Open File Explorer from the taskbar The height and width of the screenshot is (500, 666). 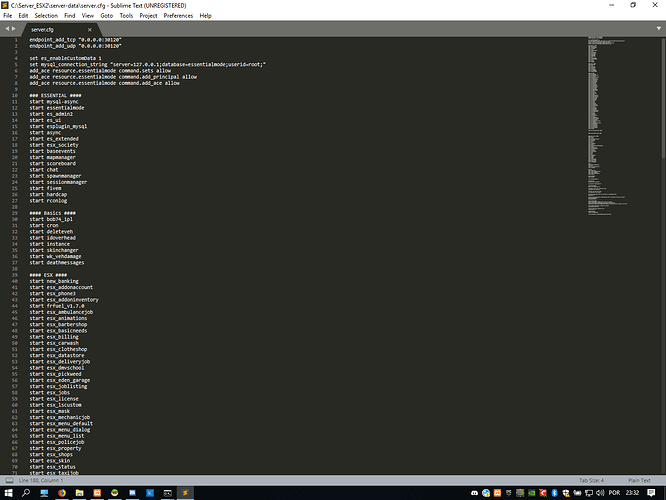click(79, 493)
